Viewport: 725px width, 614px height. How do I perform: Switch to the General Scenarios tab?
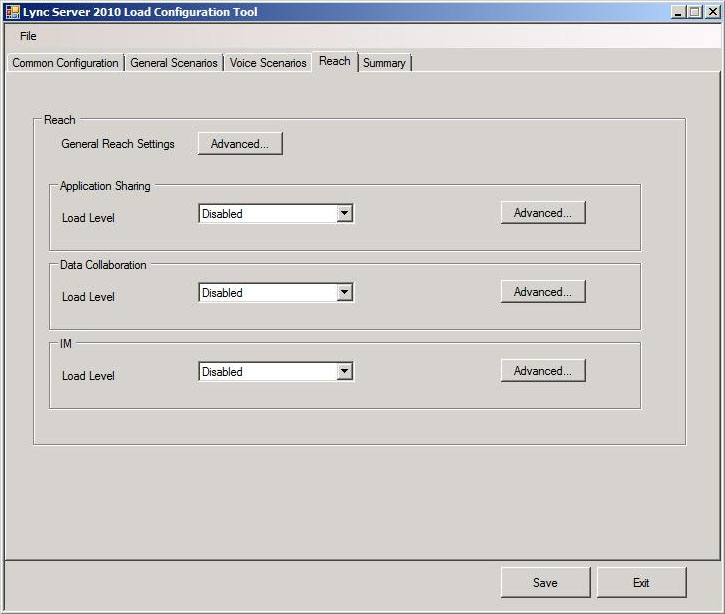174,63
